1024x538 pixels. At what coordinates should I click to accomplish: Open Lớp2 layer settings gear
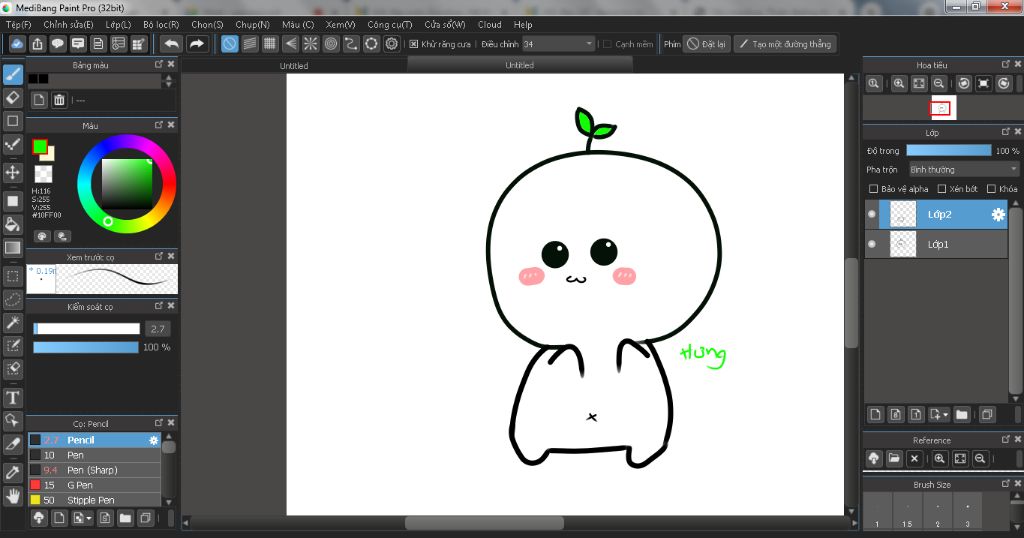point(998,214)
